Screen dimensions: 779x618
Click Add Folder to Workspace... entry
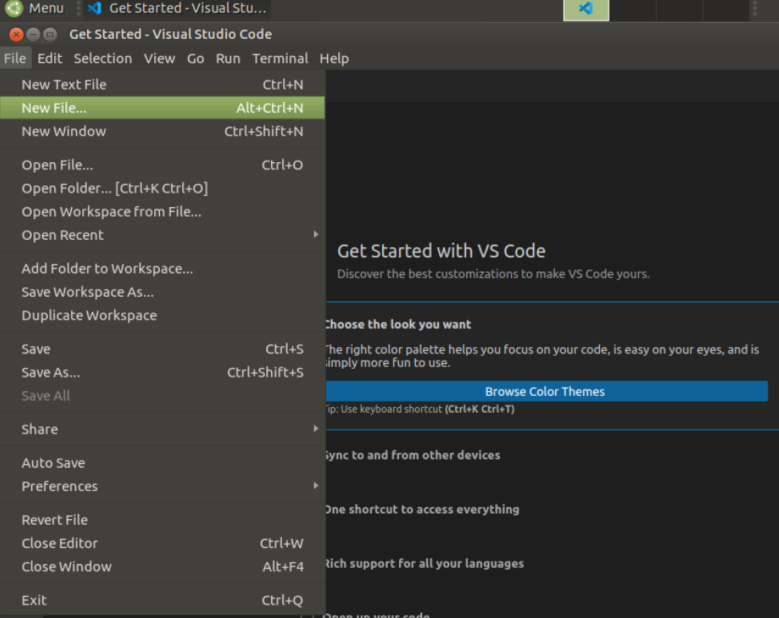click(107, 268)
